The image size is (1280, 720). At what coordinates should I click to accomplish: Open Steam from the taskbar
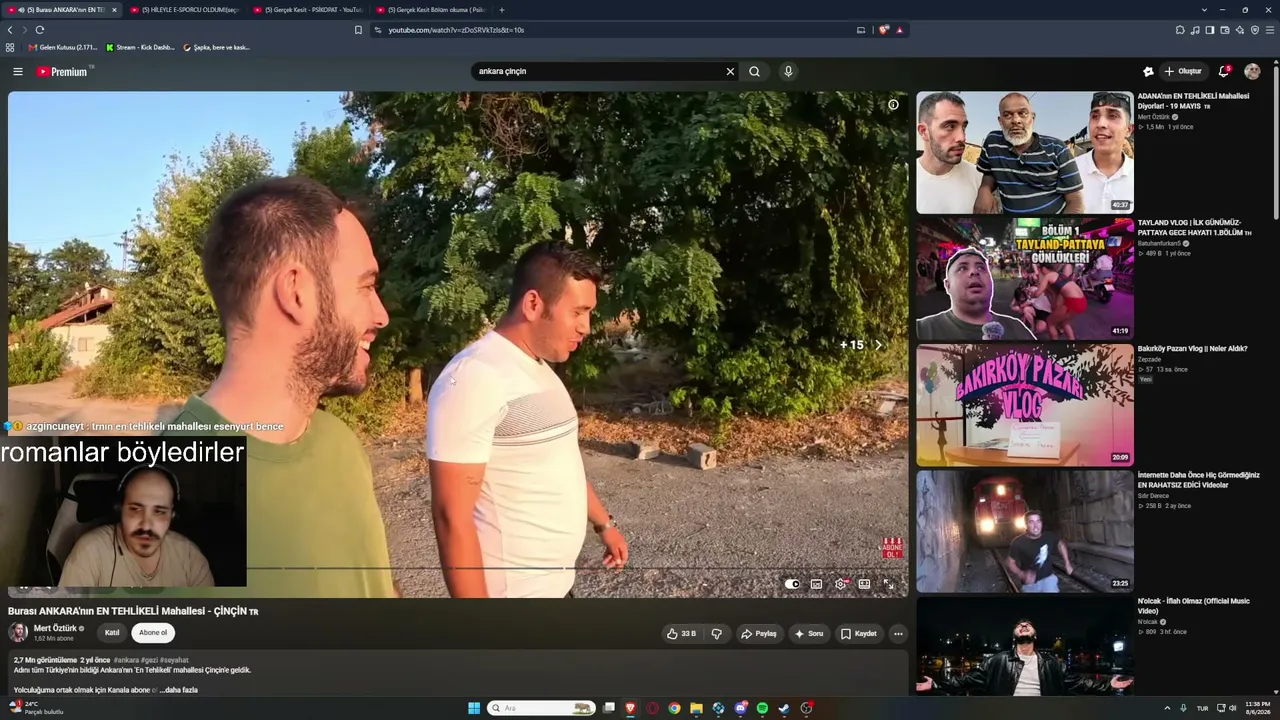coord(784,708)
